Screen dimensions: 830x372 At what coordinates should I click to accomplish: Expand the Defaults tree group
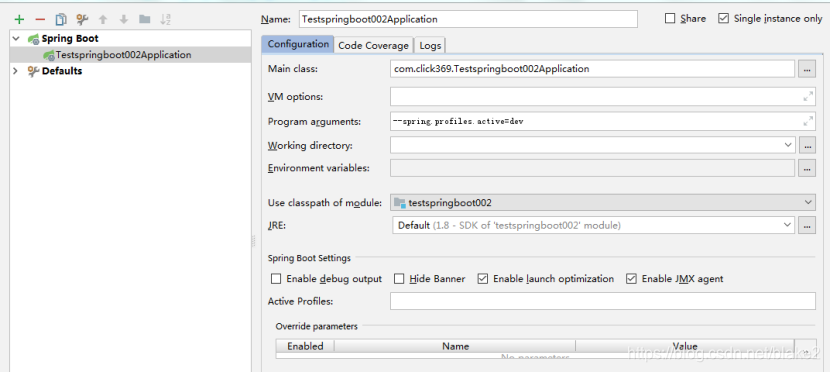[x=16, y=71]
